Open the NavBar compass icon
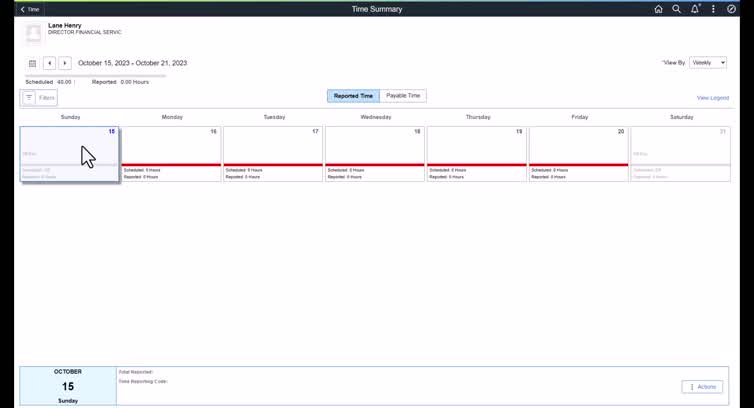Image resolution: width=754 pixels, height=408 pixels. click(731, 9)
